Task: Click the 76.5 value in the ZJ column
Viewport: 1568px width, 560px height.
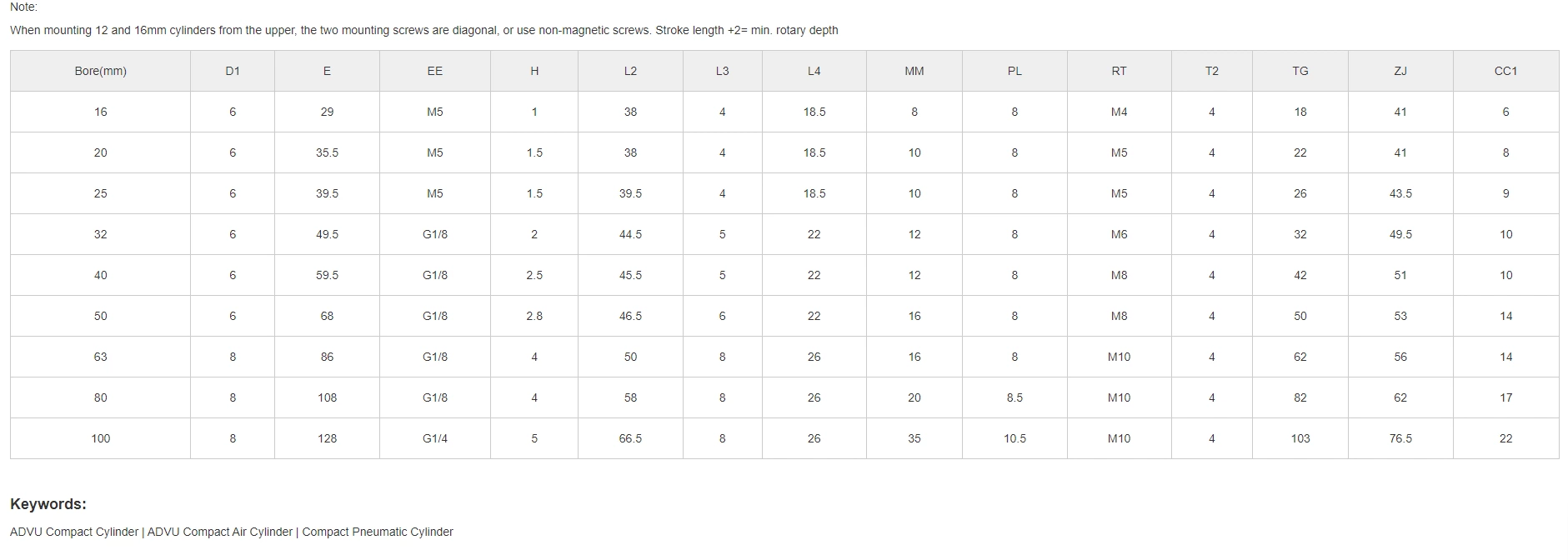Action: [x=1400, y=438]
